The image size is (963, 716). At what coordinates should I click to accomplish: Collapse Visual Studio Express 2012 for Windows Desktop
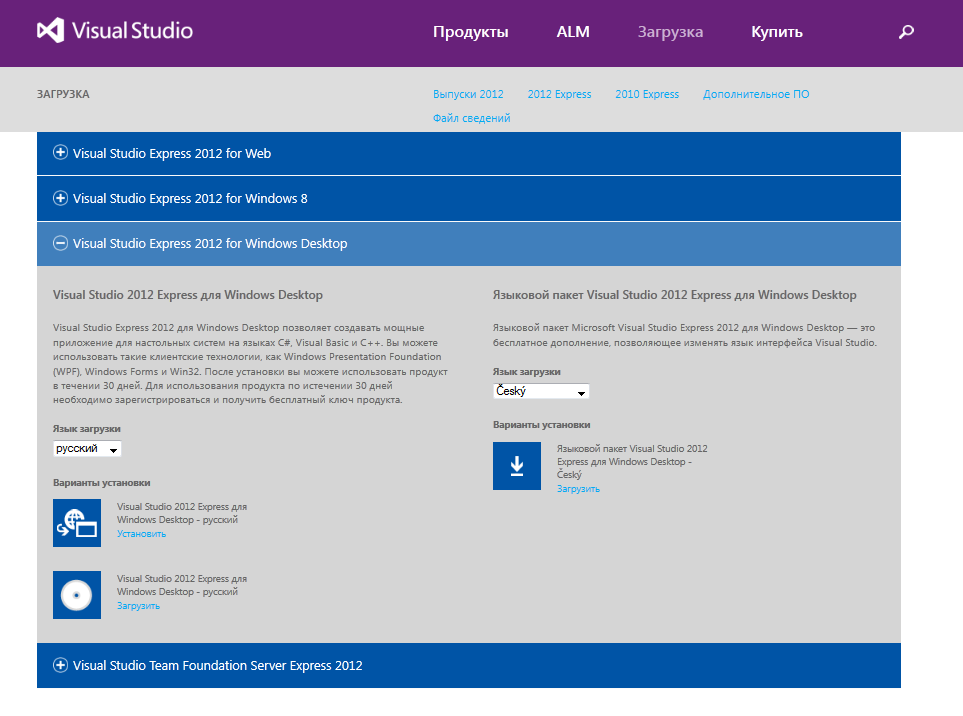coord(210,243)
